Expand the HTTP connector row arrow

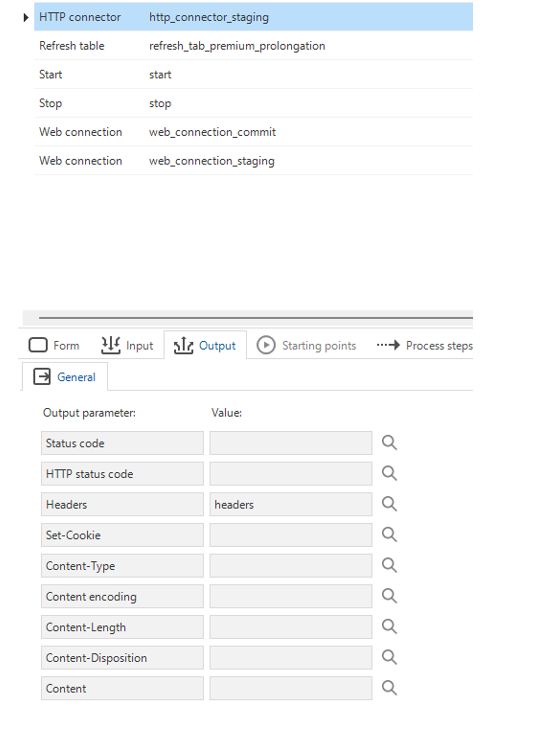click(26, 17)
